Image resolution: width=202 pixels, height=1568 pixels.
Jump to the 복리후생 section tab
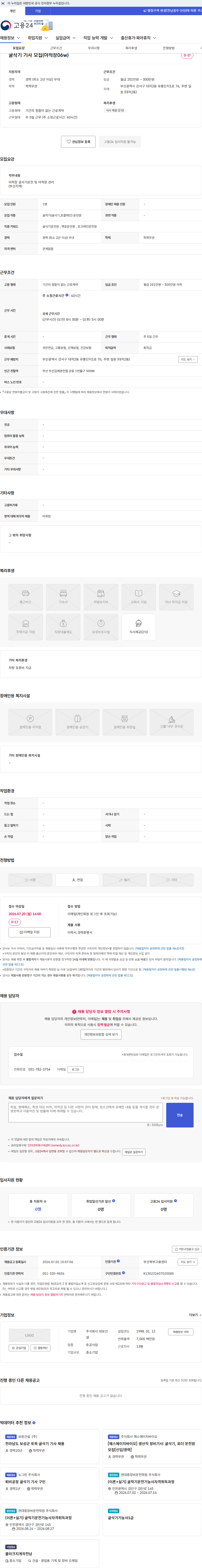[x=132, y=48]
